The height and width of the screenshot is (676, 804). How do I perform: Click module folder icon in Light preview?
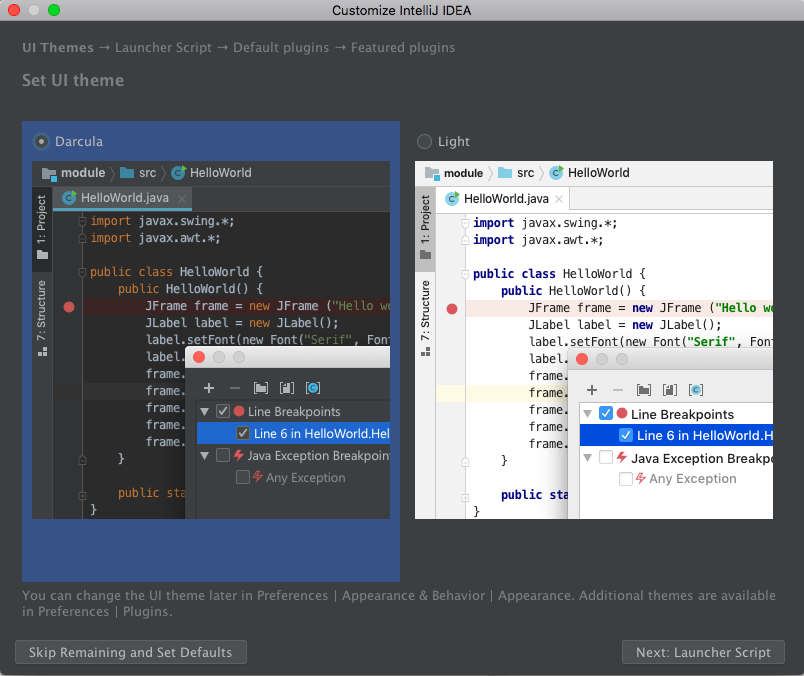point(432,173)
